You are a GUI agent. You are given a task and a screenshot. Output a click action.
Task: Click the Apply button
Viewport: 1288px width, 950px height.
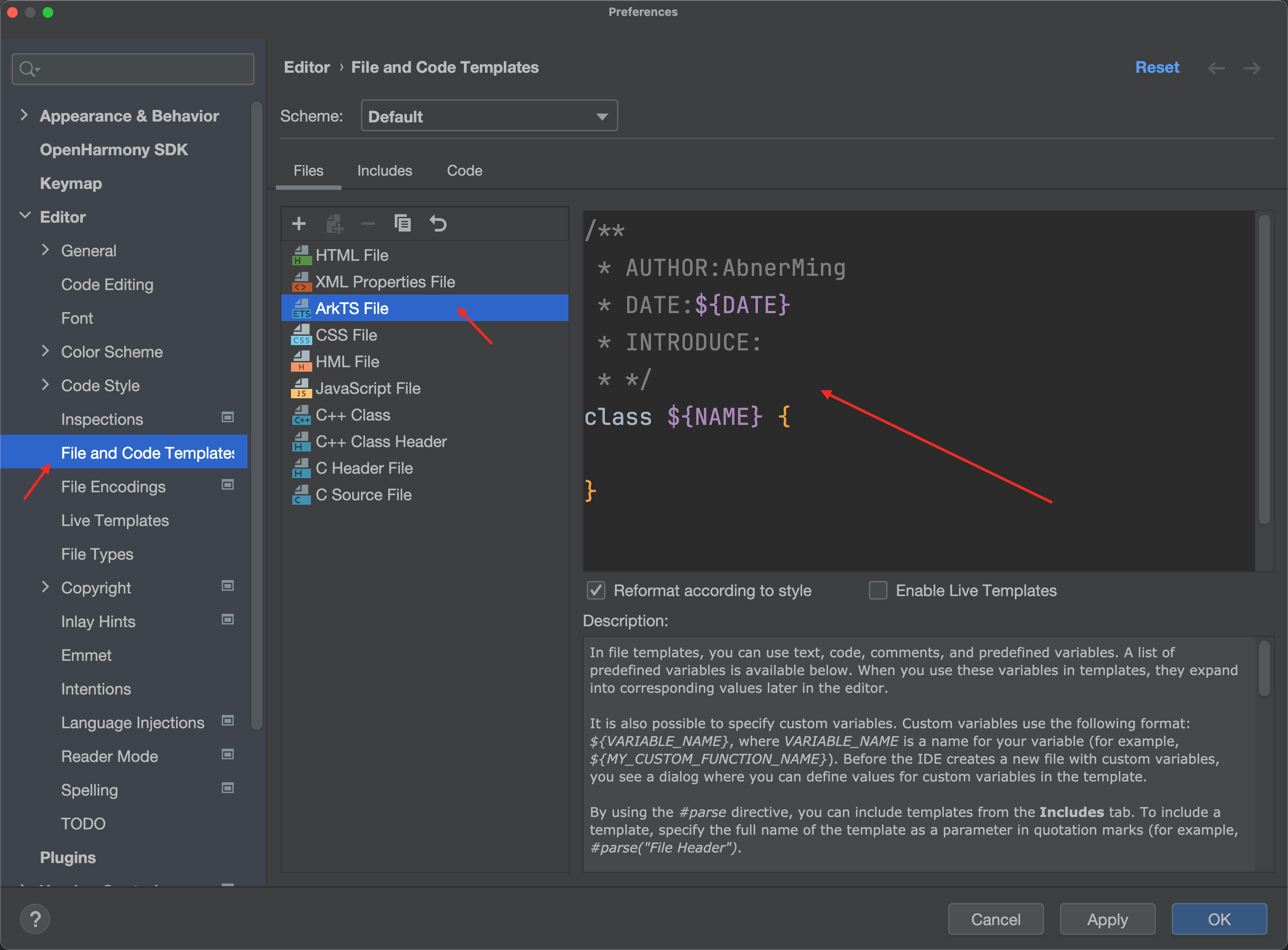click(x=1107, y=919)
